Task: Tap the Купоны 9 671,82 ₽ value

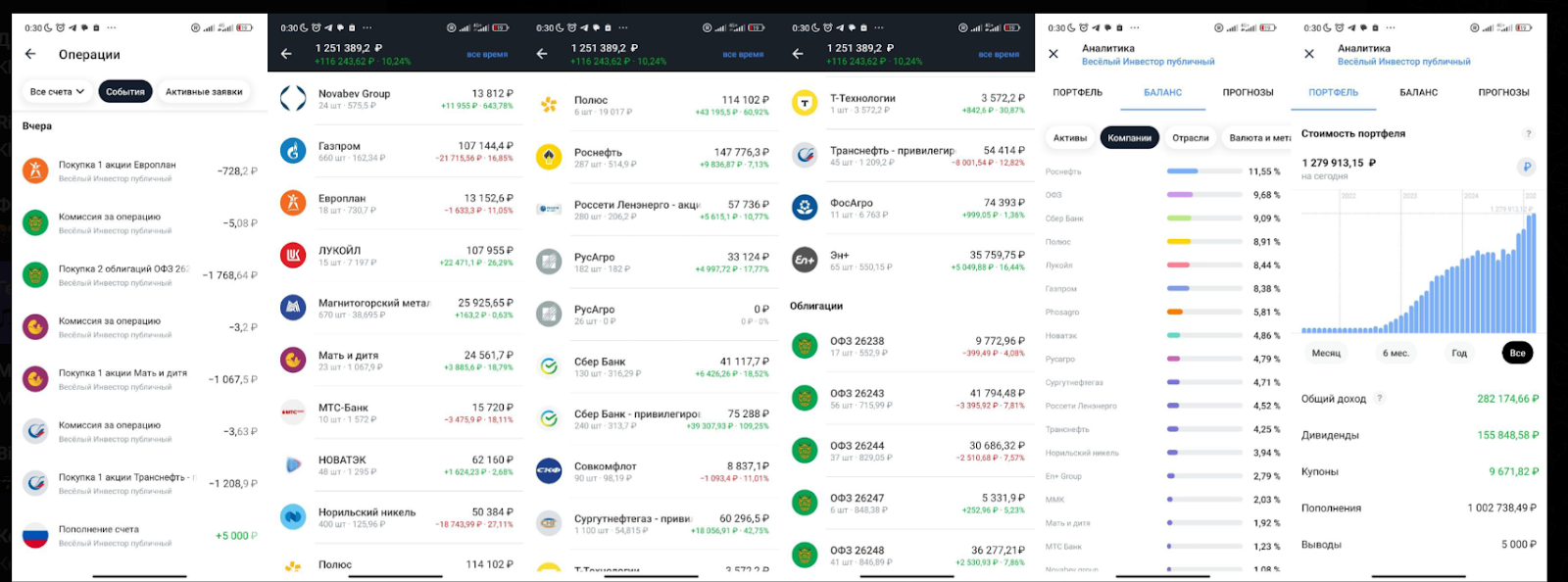Action: (1514, 471)
